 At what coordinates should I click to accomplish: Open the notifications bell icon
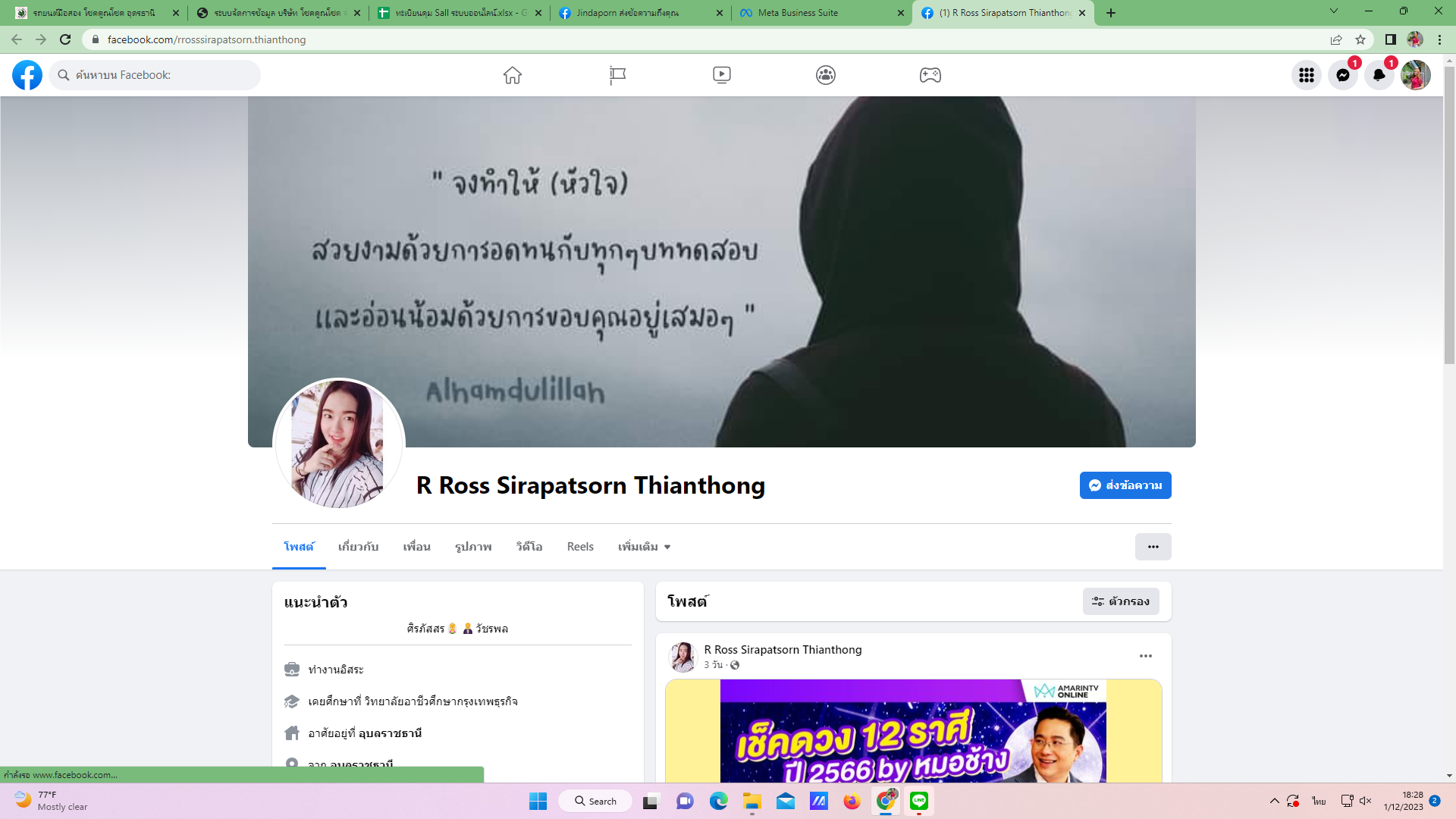[x=1379, y=75]
